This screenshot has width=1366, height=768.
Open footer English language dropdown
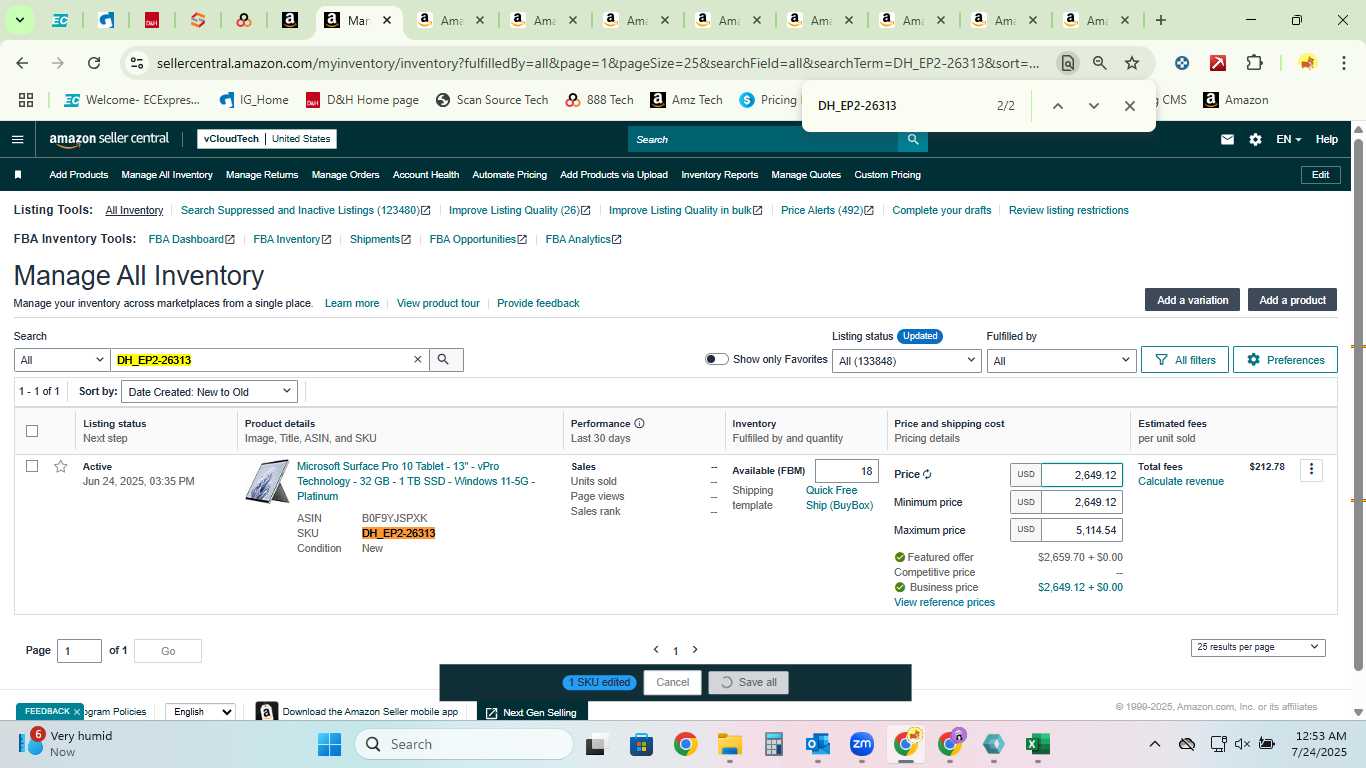200,712
